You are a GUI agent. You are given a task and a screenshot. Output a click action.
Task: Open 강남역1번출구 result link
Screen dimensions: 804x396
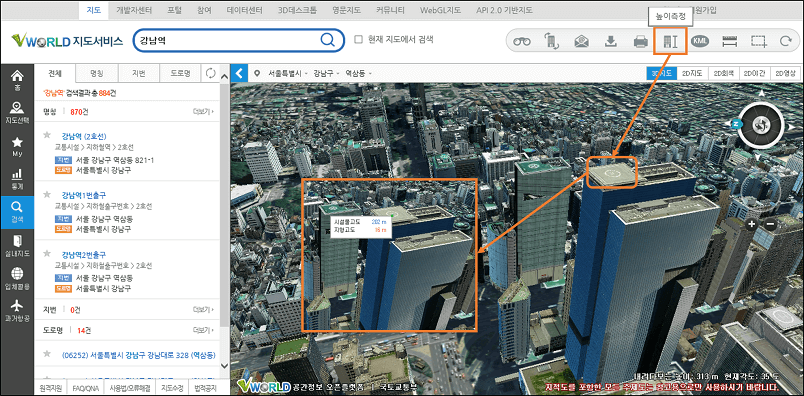84,195
